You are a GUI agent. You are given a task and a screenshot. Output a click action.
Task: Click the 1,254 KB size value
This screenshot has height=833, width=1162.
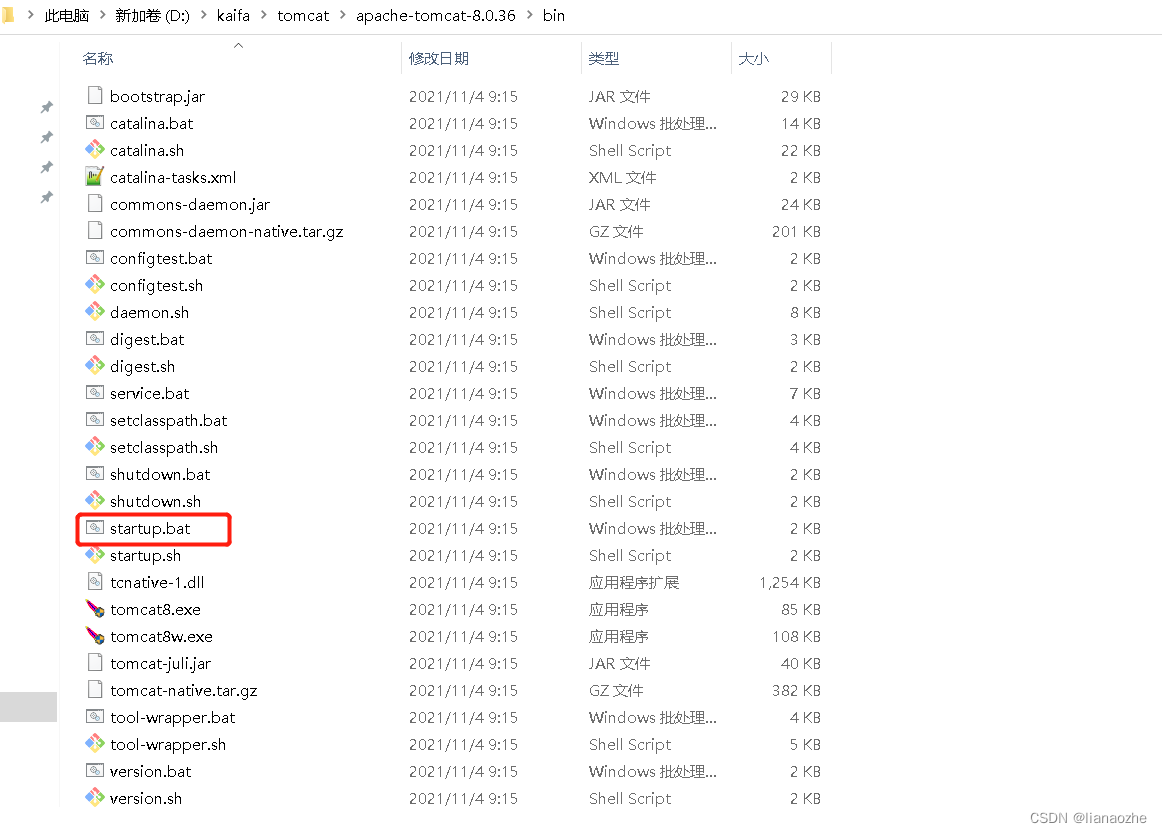[790, 583]
